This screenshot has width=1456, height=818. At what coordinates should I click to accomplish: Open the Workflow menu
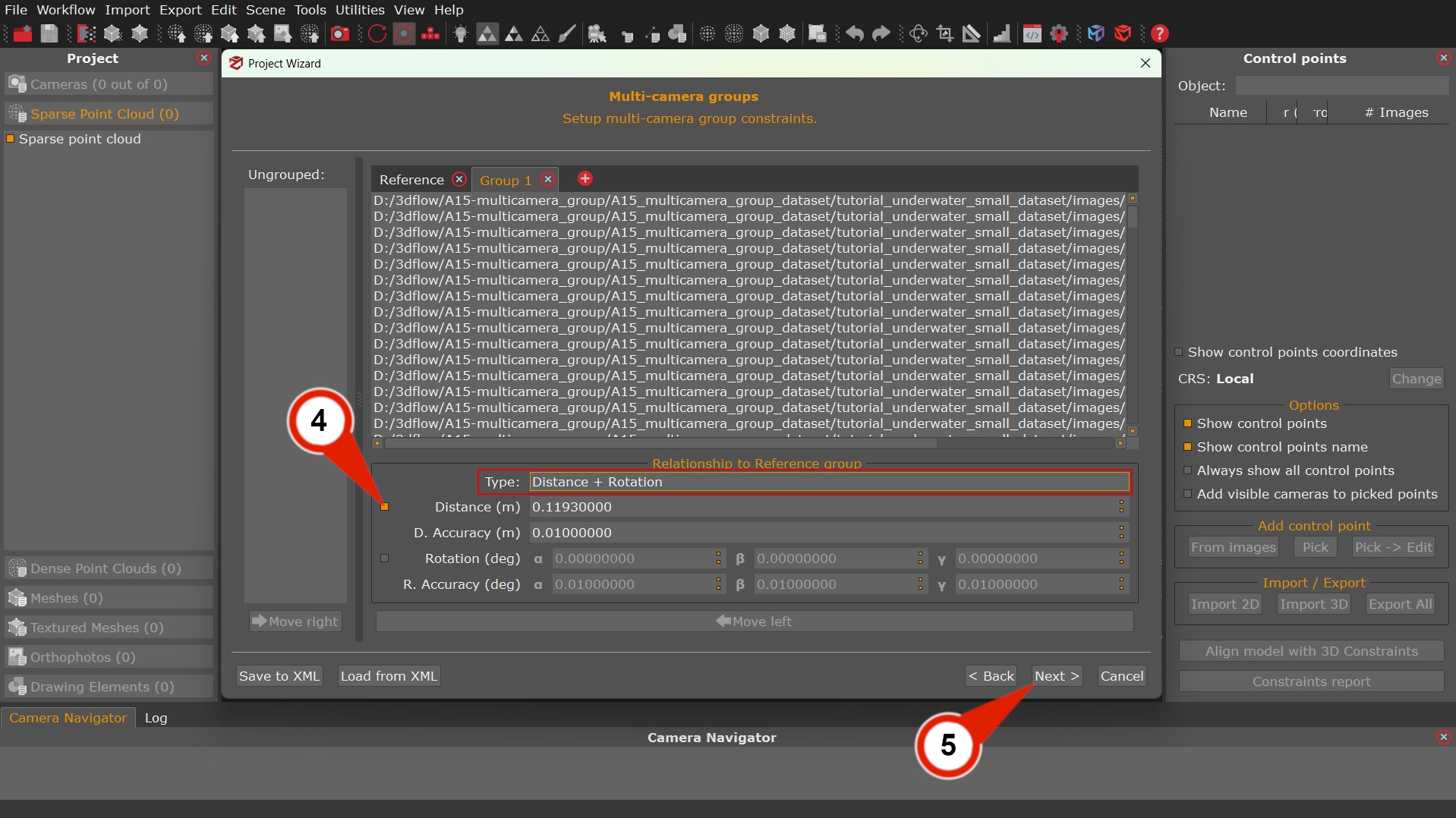pyautogui.click(x=65, y=10)
